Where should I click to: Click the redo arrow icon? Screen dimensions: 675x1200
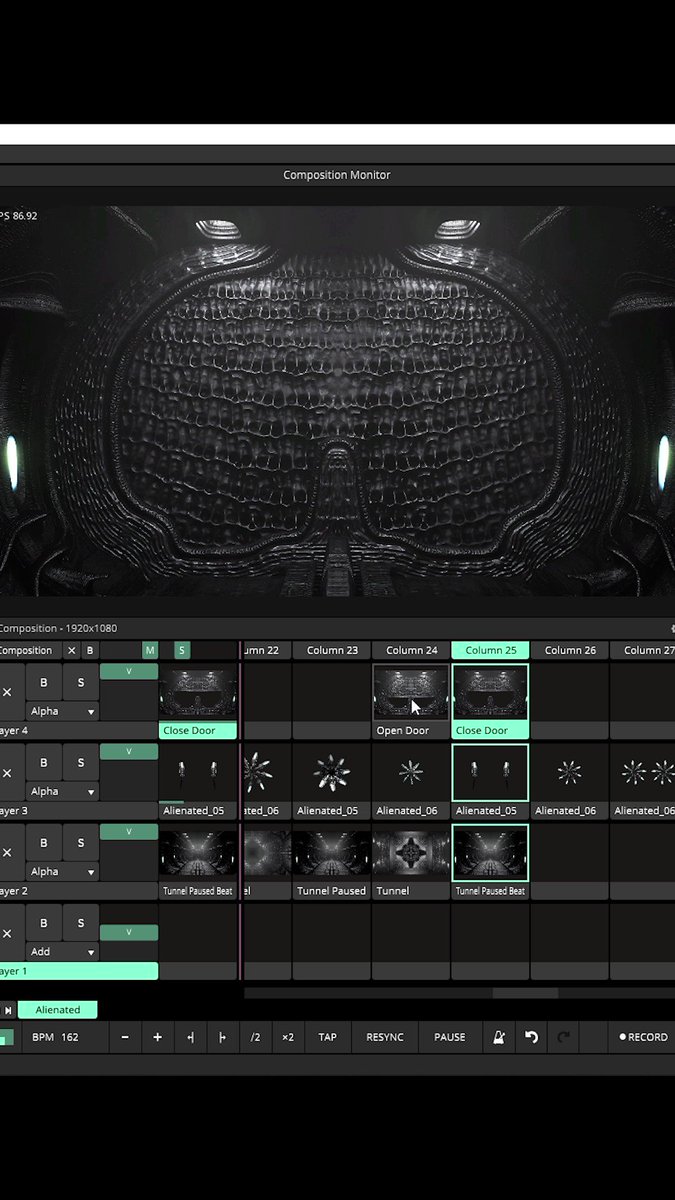[x=563, y=1037]
